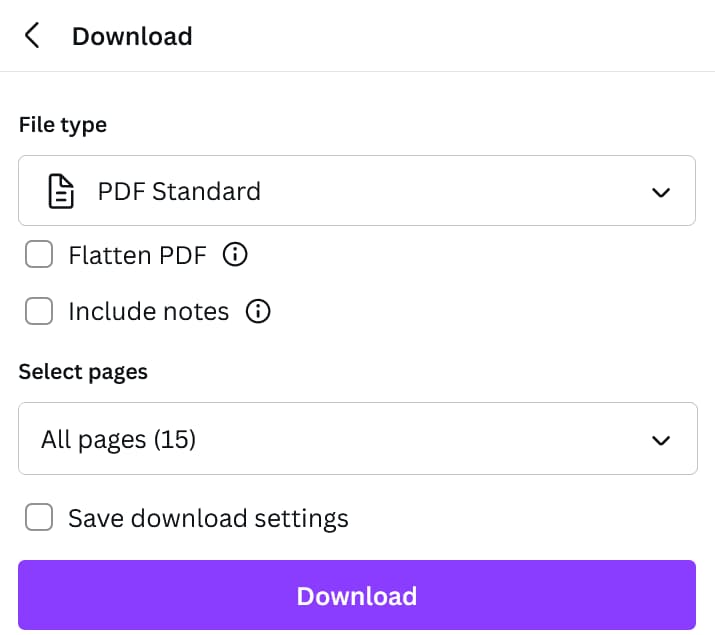Click the All pages (15) text
715x635 pixels.
click(118, 439)
